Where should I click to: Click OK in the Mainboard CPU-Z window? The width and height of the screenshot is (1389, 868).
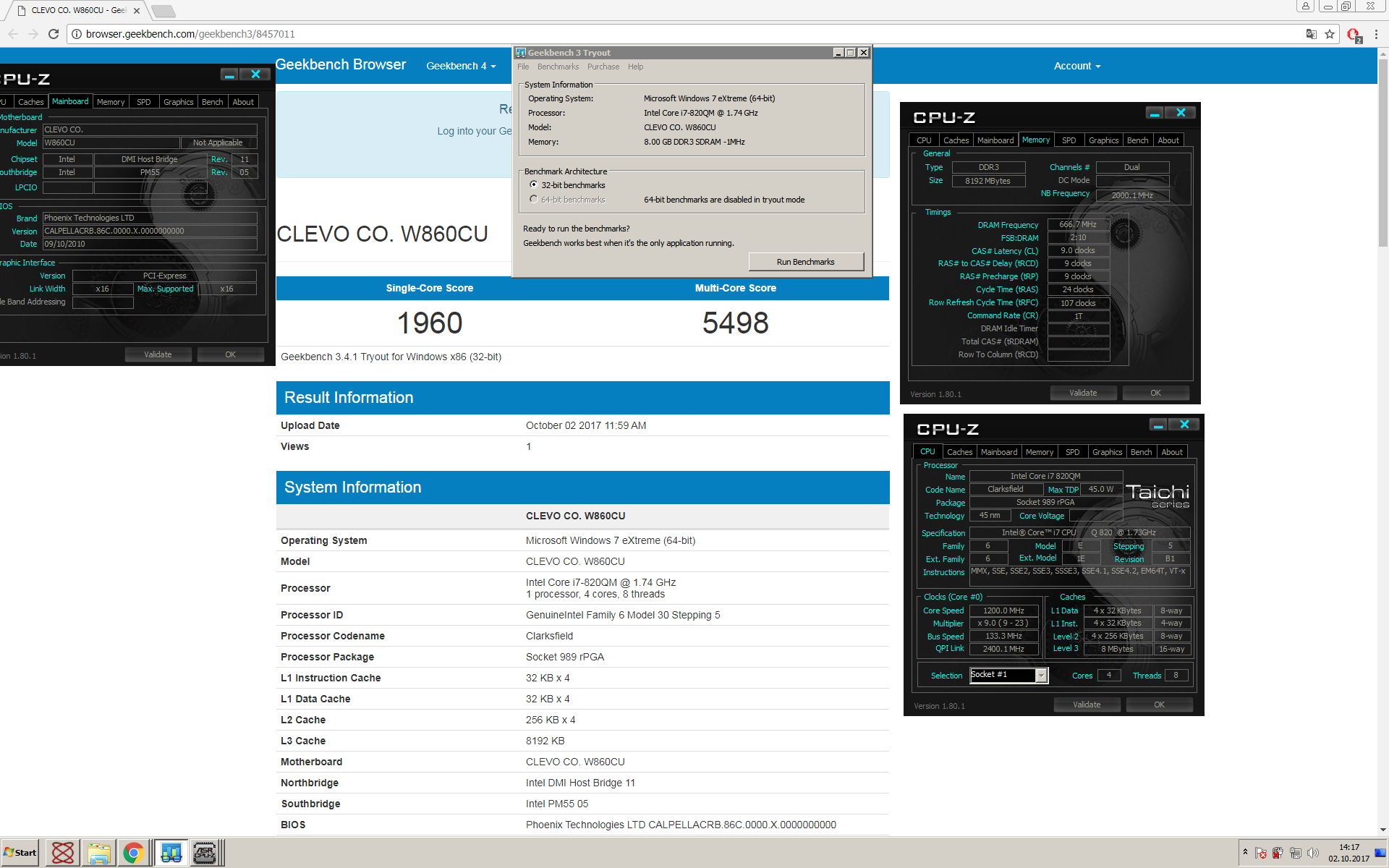click(230, 354)
